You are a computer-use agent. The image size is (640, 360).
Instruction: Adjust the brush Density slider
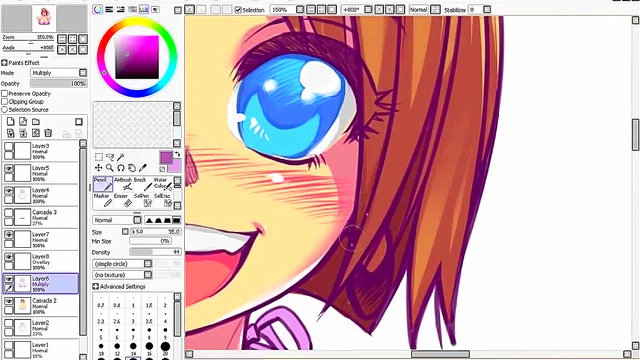click(x=155, y=252)
